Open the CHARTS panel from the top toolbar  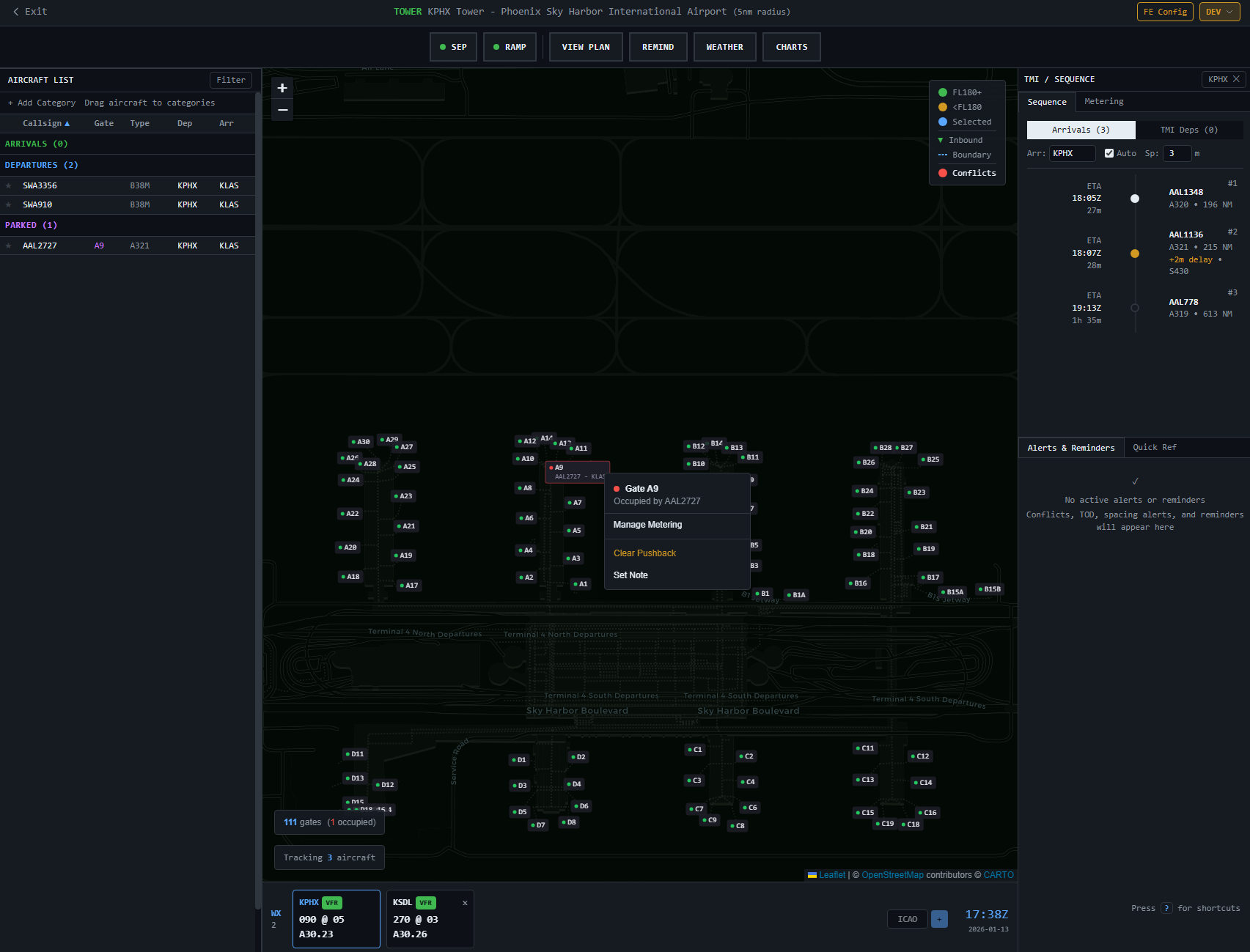pyautogui.click(x=791, y=46)
